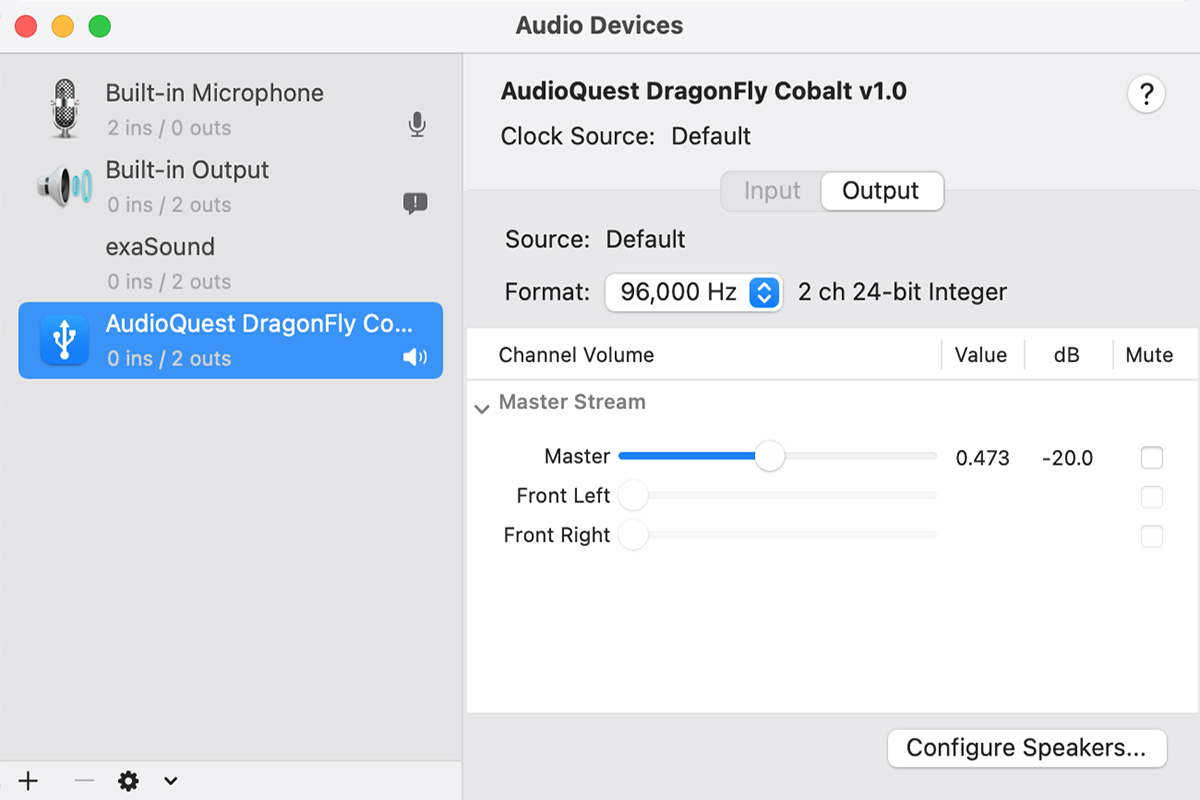Screen dimensions: 1200x800
Task: Click the speaker indicator on AudioQuest DragonFly row
Action: pyautogui.click(x=415, y=358)
